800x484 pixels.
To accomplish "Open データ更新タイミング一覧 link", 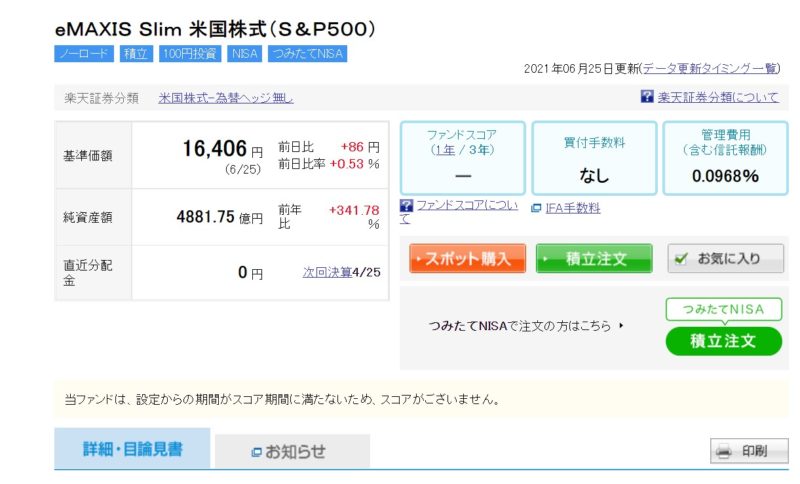I will click(x=709, y=68).
